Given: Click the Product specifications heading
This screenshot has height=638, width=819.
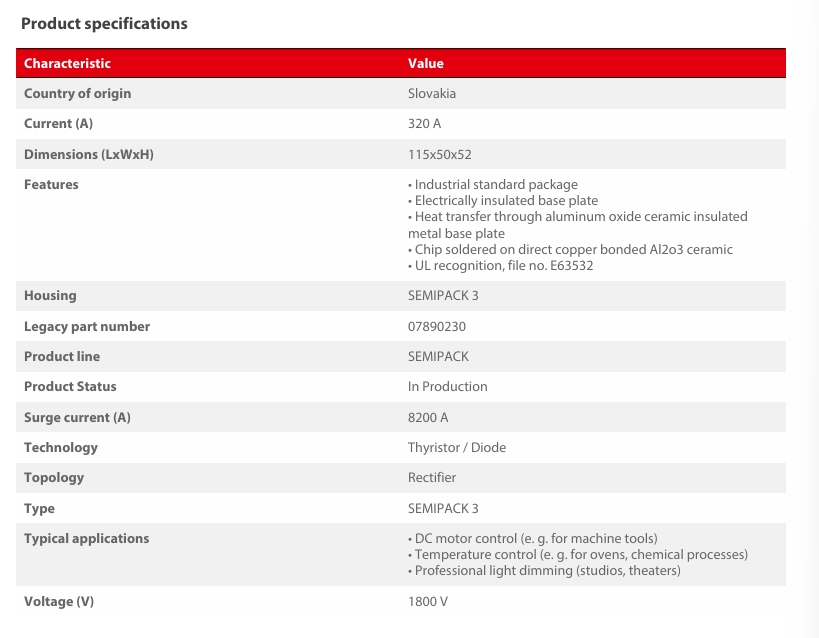Looking at the screenshot, I should (104, 23).
